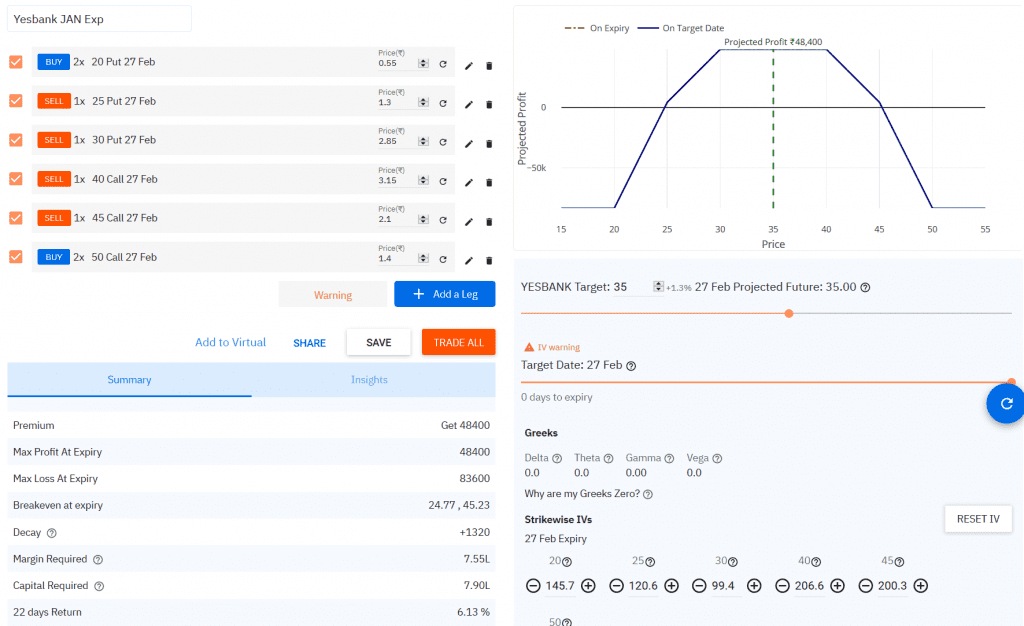Increase IV for strike 25
Image resolution: width=1024 pixels, height=626 pixels.
point(671,586)
